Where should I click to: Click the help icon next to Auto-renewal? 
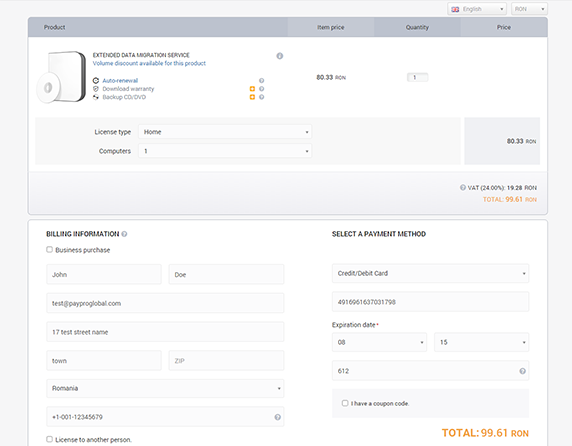[262, 81]
